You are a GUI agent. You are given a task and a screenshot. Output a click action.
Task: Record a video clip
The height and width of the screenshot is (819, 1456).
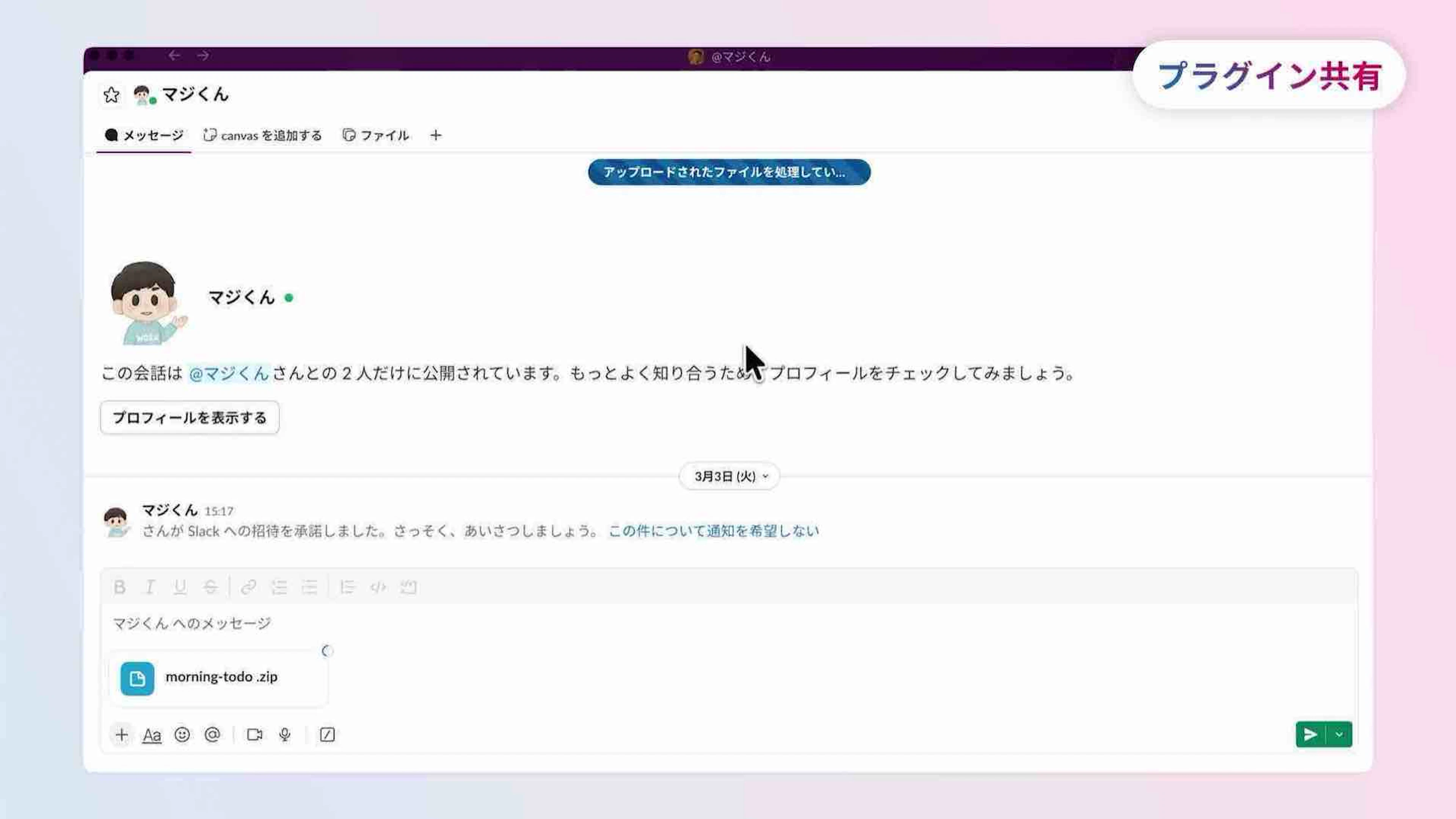tap(254, 735)
